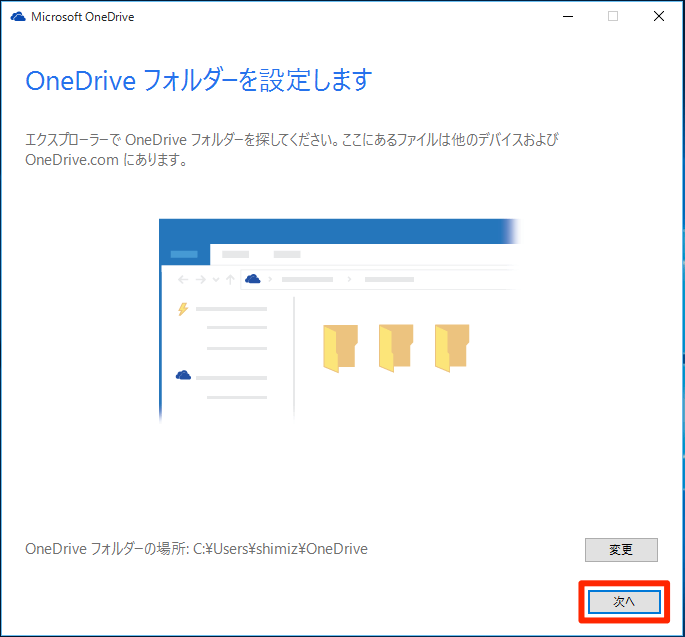Image resolution: width=685 pixels, height=637 pixels.
Task: Close the Microsoft OneDrive setup window
Action: pos(658,17)
